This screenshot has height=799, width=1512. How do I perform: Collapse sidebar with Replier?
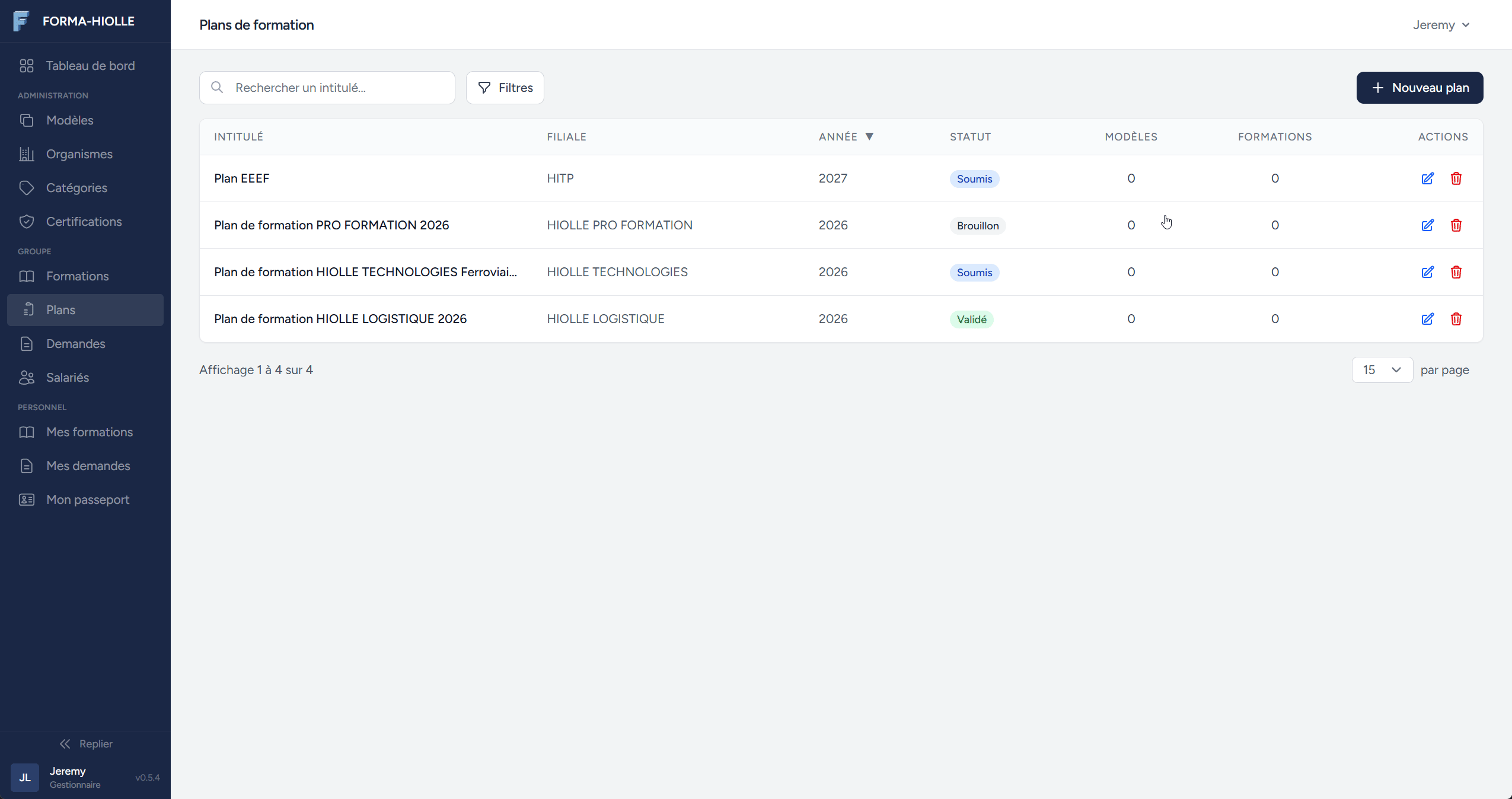coord(85,744)
